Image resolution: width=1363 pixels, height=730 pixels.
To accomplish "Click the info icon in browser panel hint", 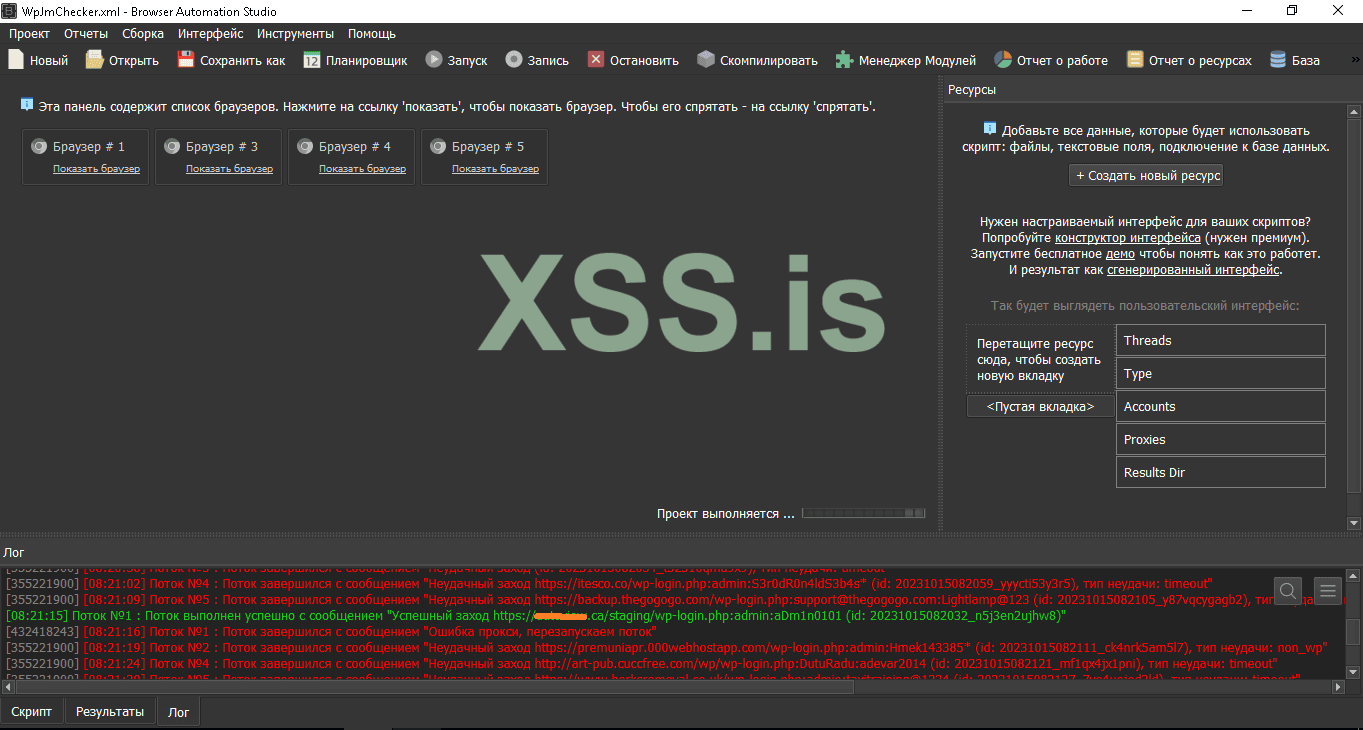I will coord(27,104).
